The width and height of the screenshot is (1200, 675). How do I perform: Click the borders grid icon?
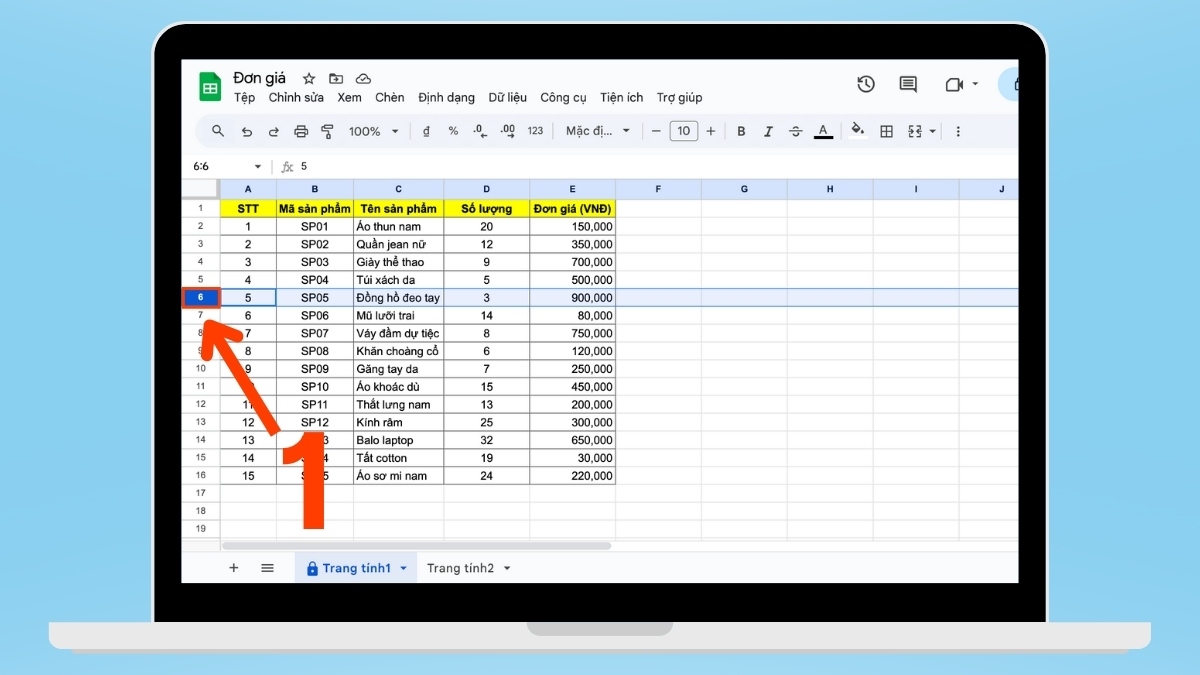[x=886, y=131]
